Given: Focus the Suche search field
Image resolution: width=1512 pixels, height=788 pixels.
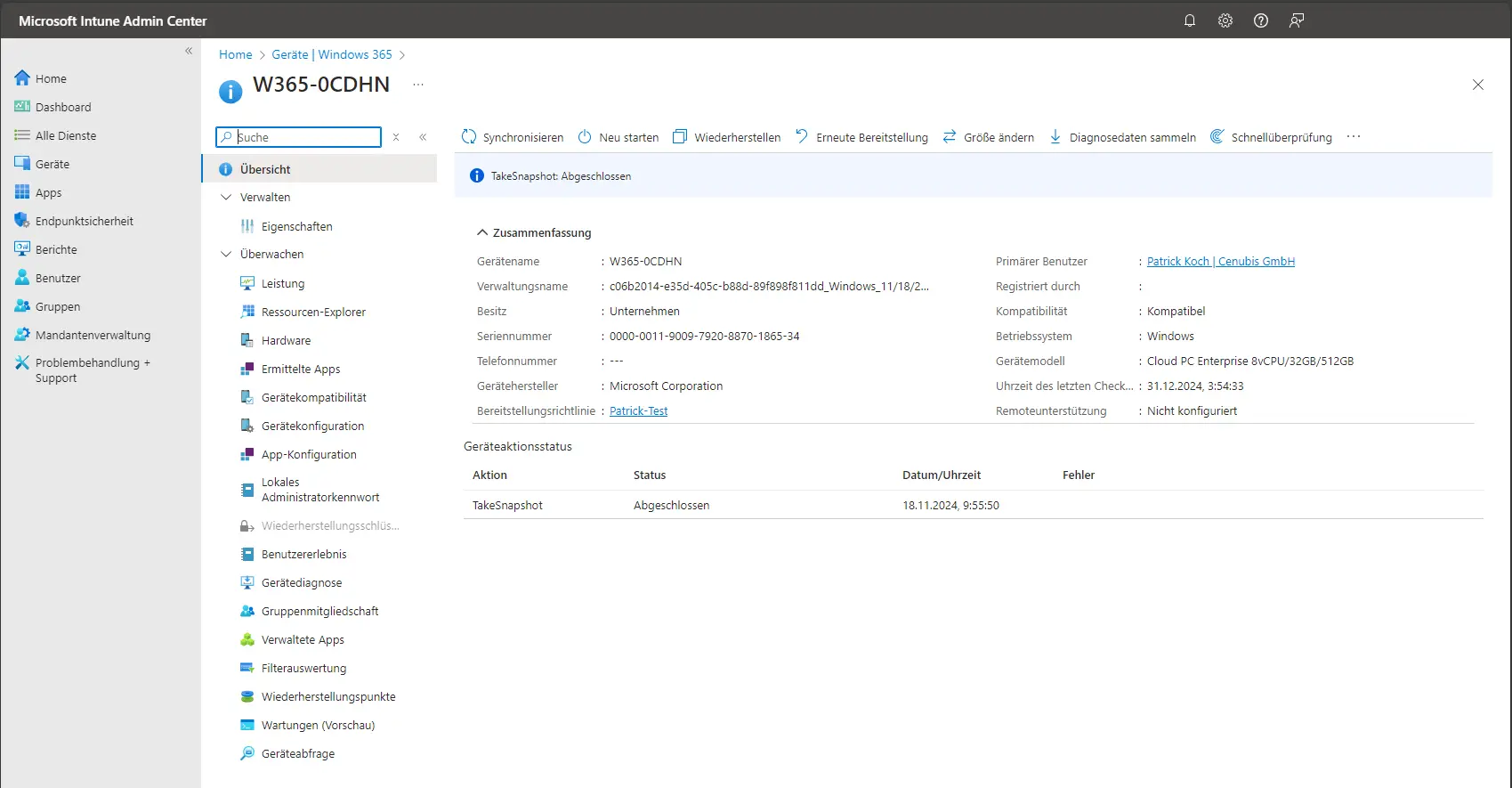Looking at the screenshot, I should pos(298,137).
